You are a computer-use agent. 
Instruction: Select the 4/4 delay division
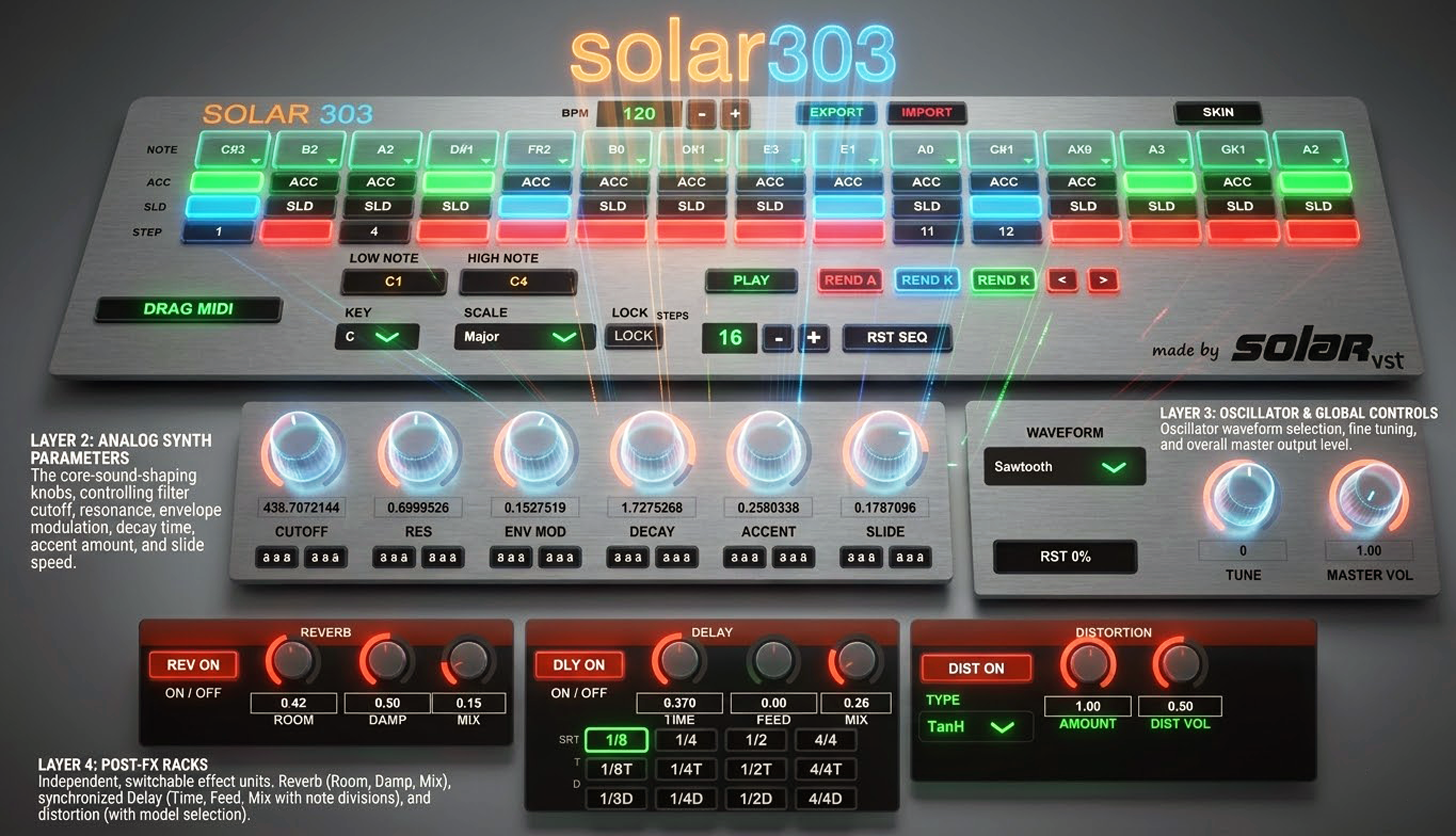click(825, 740)
